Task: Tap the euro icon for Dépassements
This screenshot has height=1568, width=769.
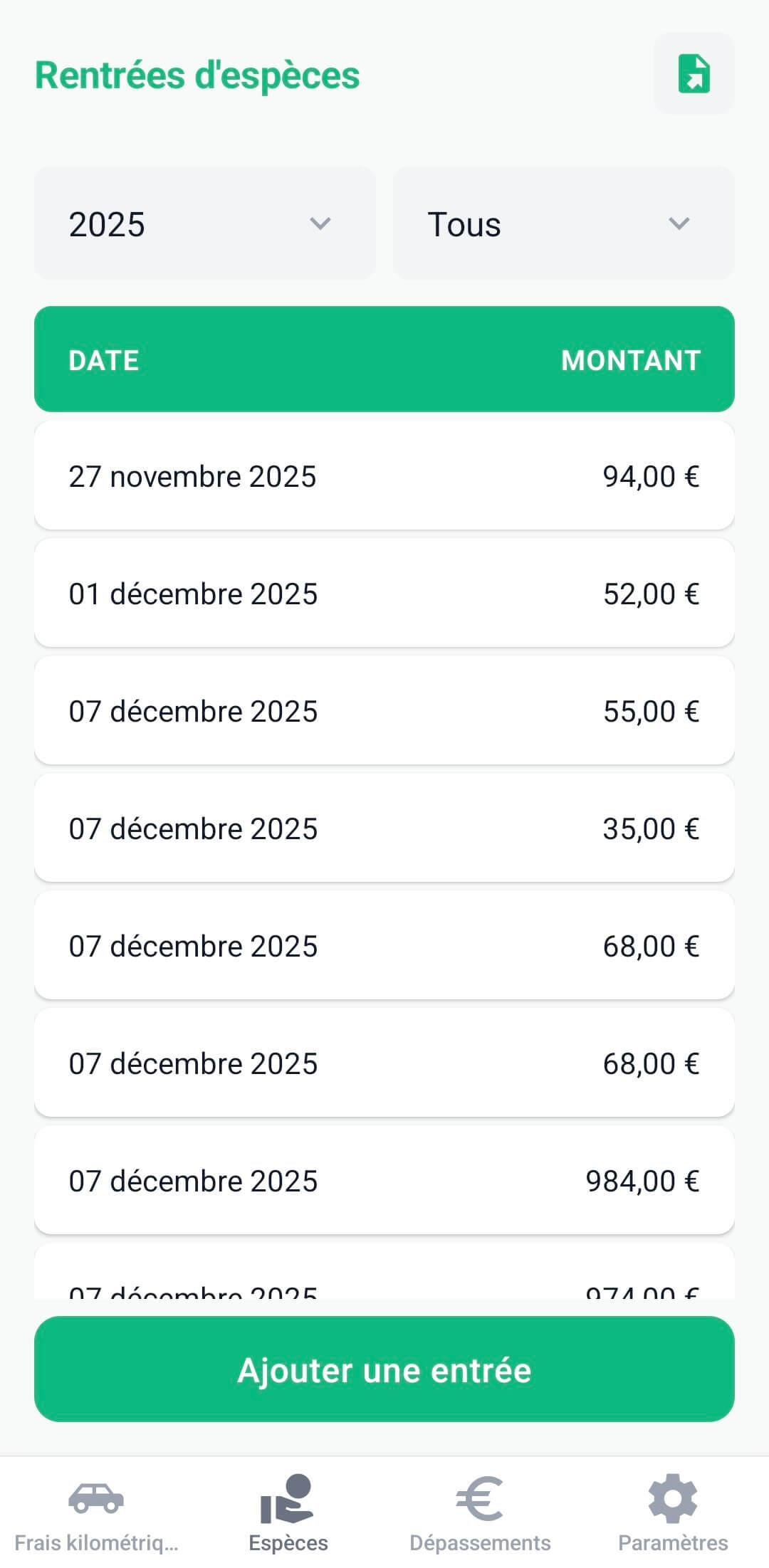Action: [479, 1498]
